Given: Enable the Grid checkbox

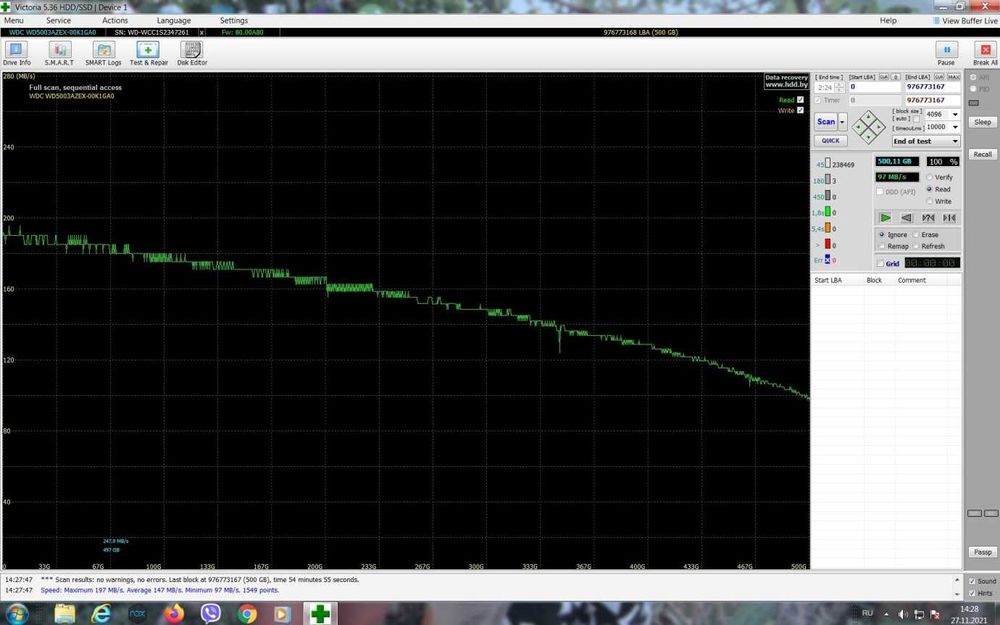Looking at the screenshot, I should click(x=881, y=263).
